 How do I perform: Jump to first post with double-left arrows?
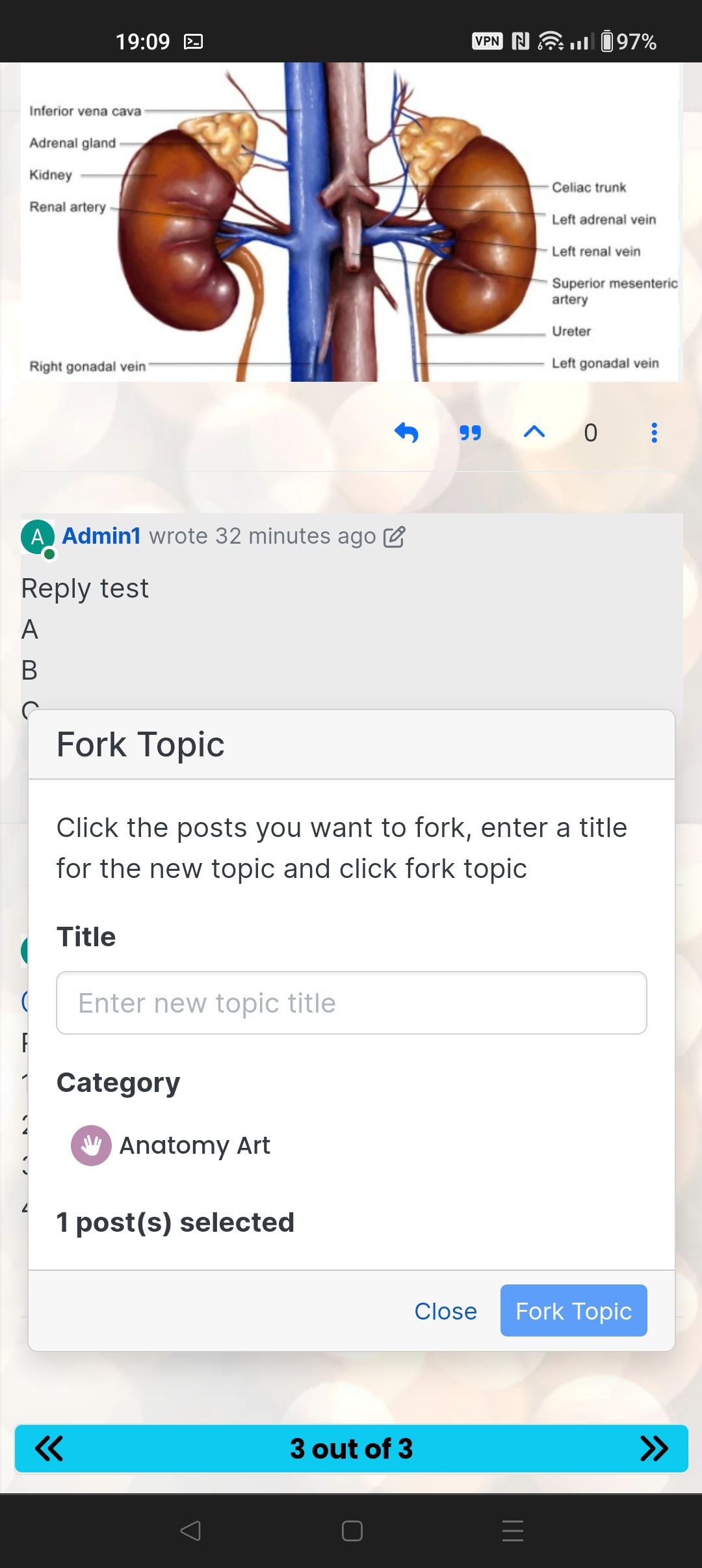[x=49, y=1448]
